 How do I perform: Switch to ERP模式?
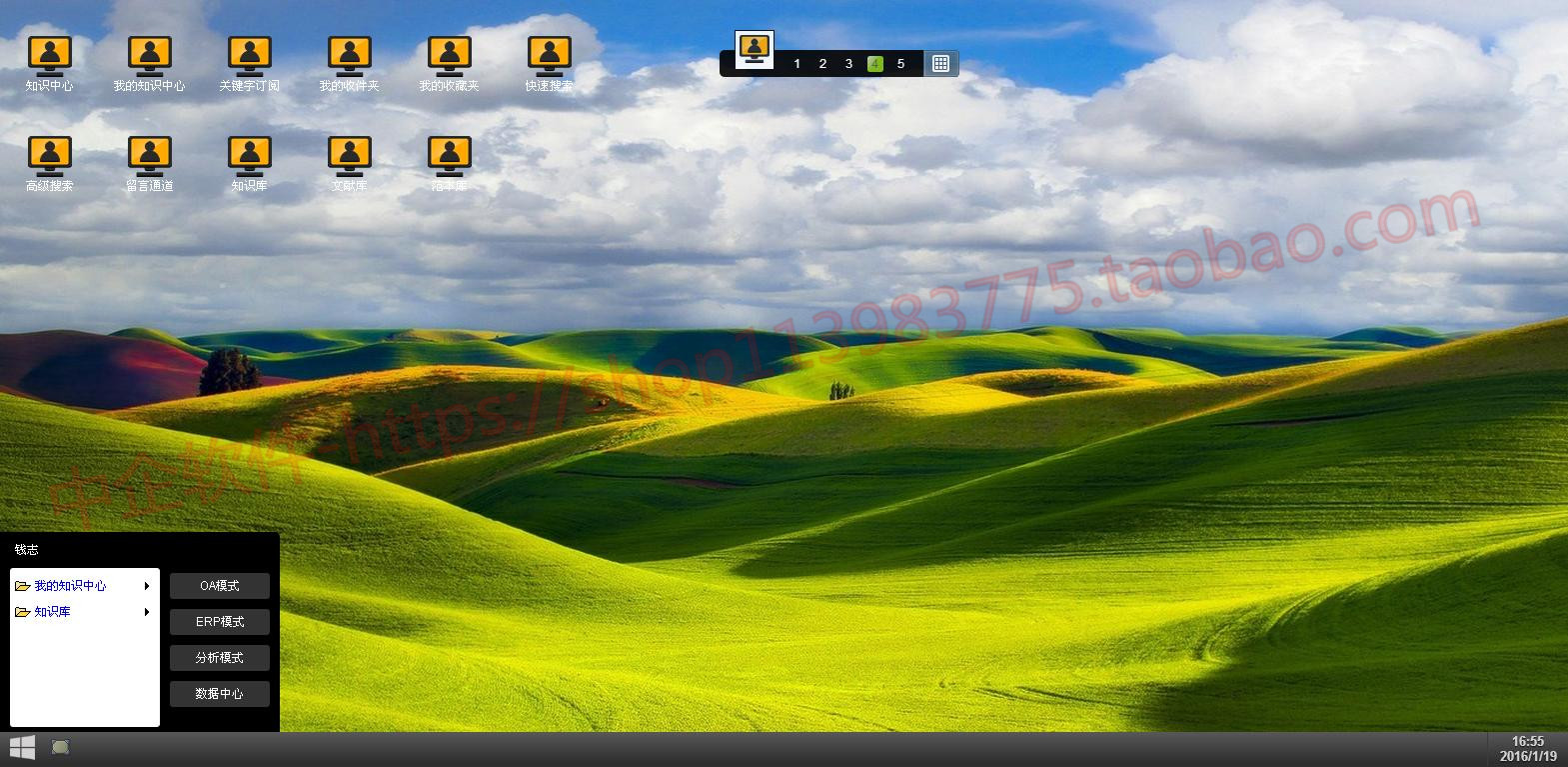pos(220,622)
